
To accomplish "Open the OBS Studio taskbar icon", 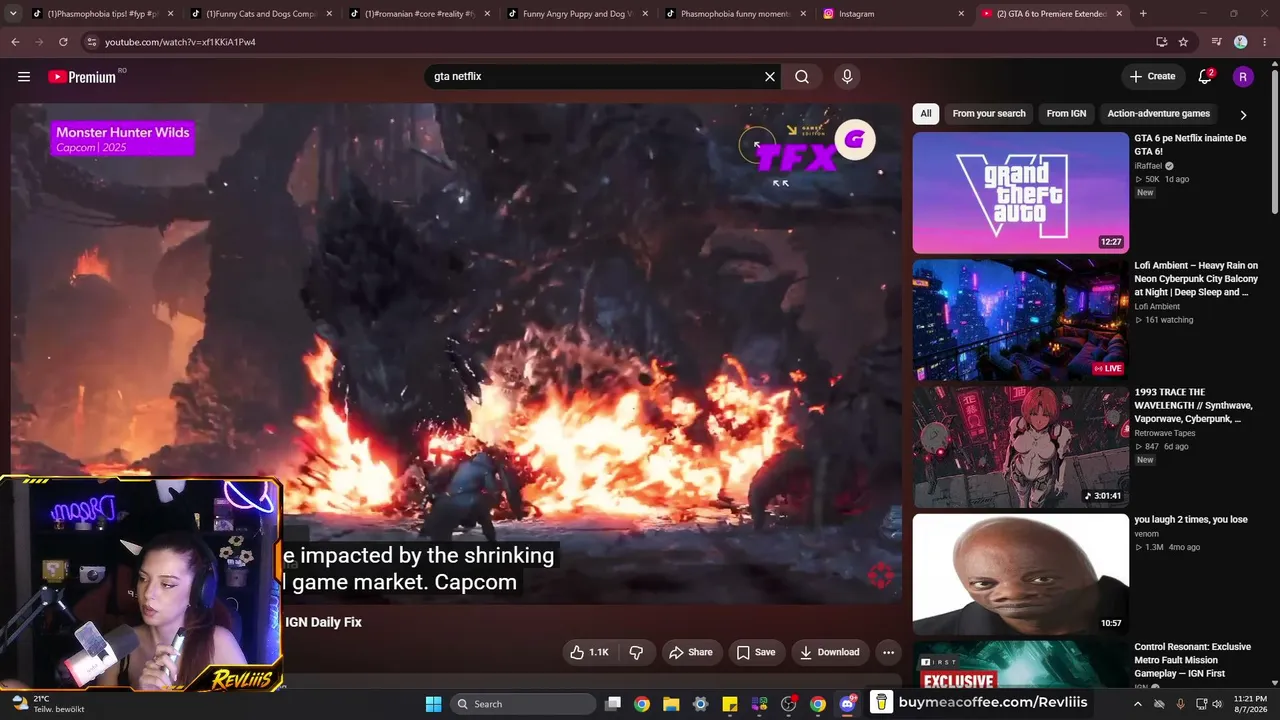I will 788,704.
